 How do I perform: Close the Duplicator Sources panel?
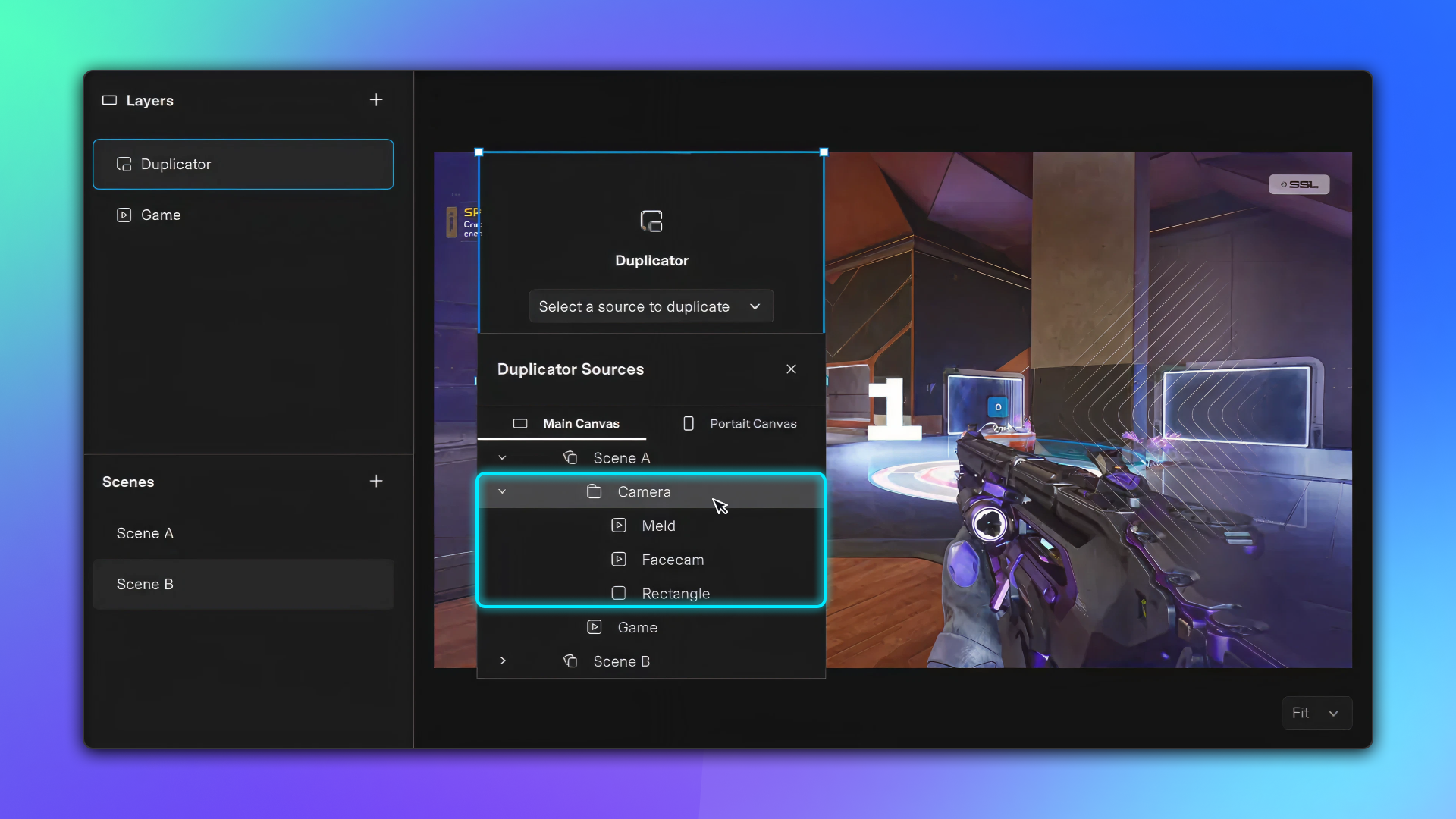[791, 369]
